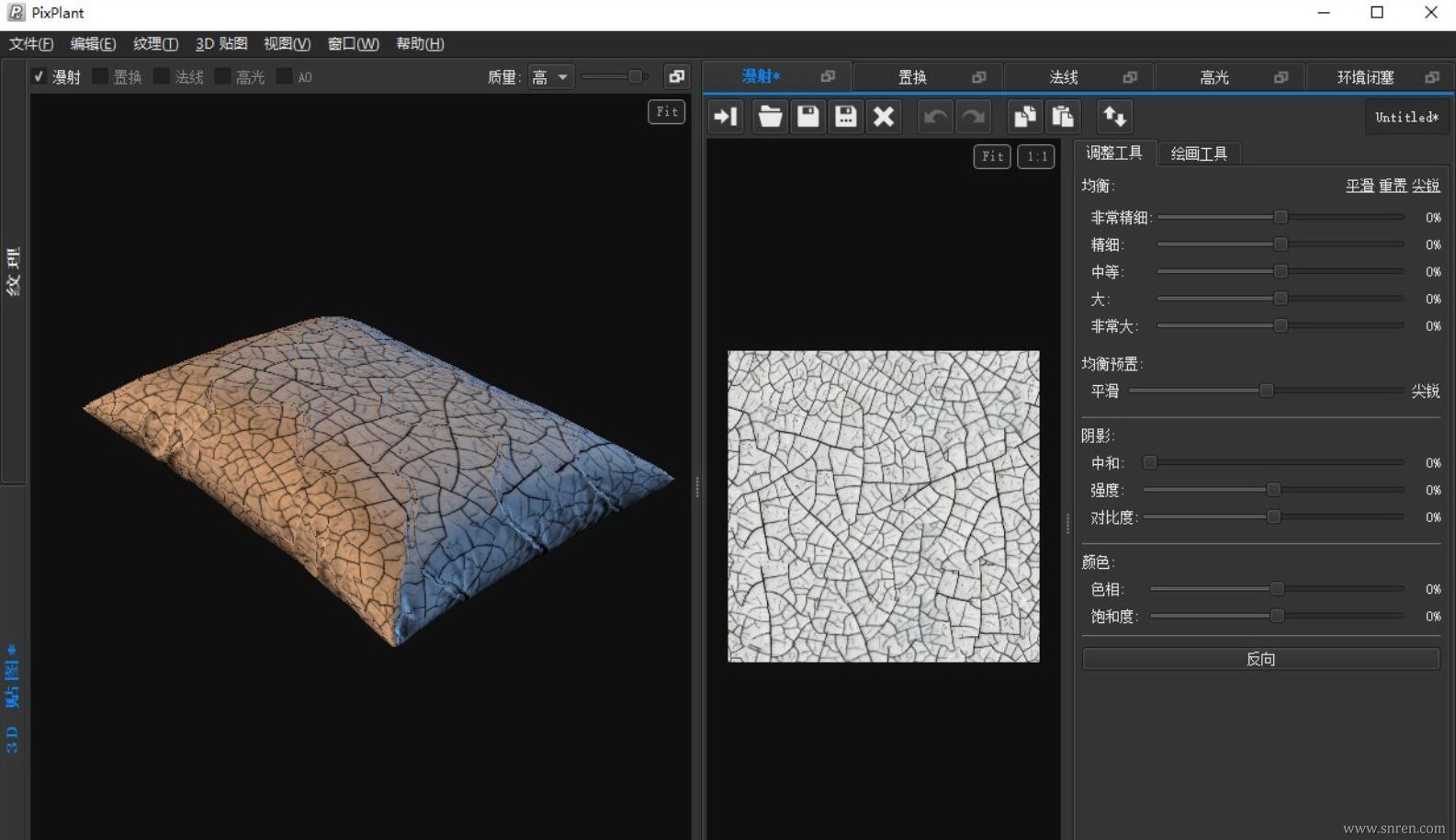Click the 重置 link next to 均衡
Screen dimensions: 1456x840
(x=1392, y=186)
